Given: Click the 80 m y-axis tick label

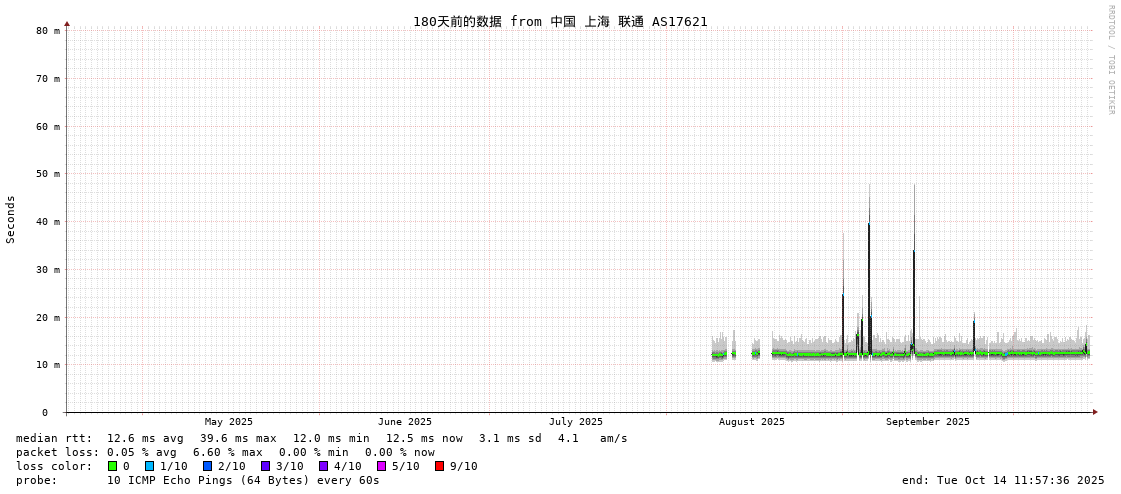Looking at the screenshot, I should [x=48, y=31].
